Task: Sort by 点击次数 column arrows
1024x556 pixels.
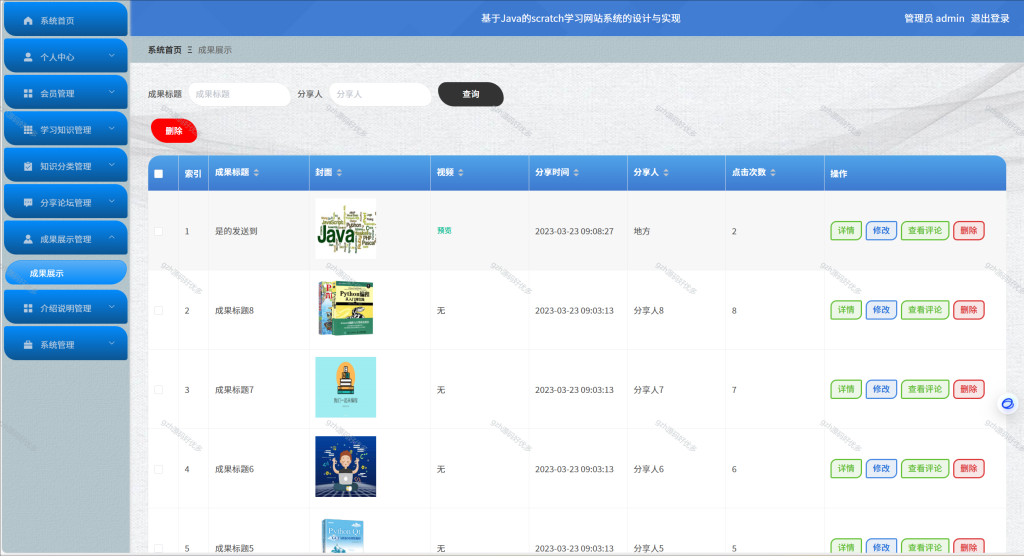Action: [773, 172]
